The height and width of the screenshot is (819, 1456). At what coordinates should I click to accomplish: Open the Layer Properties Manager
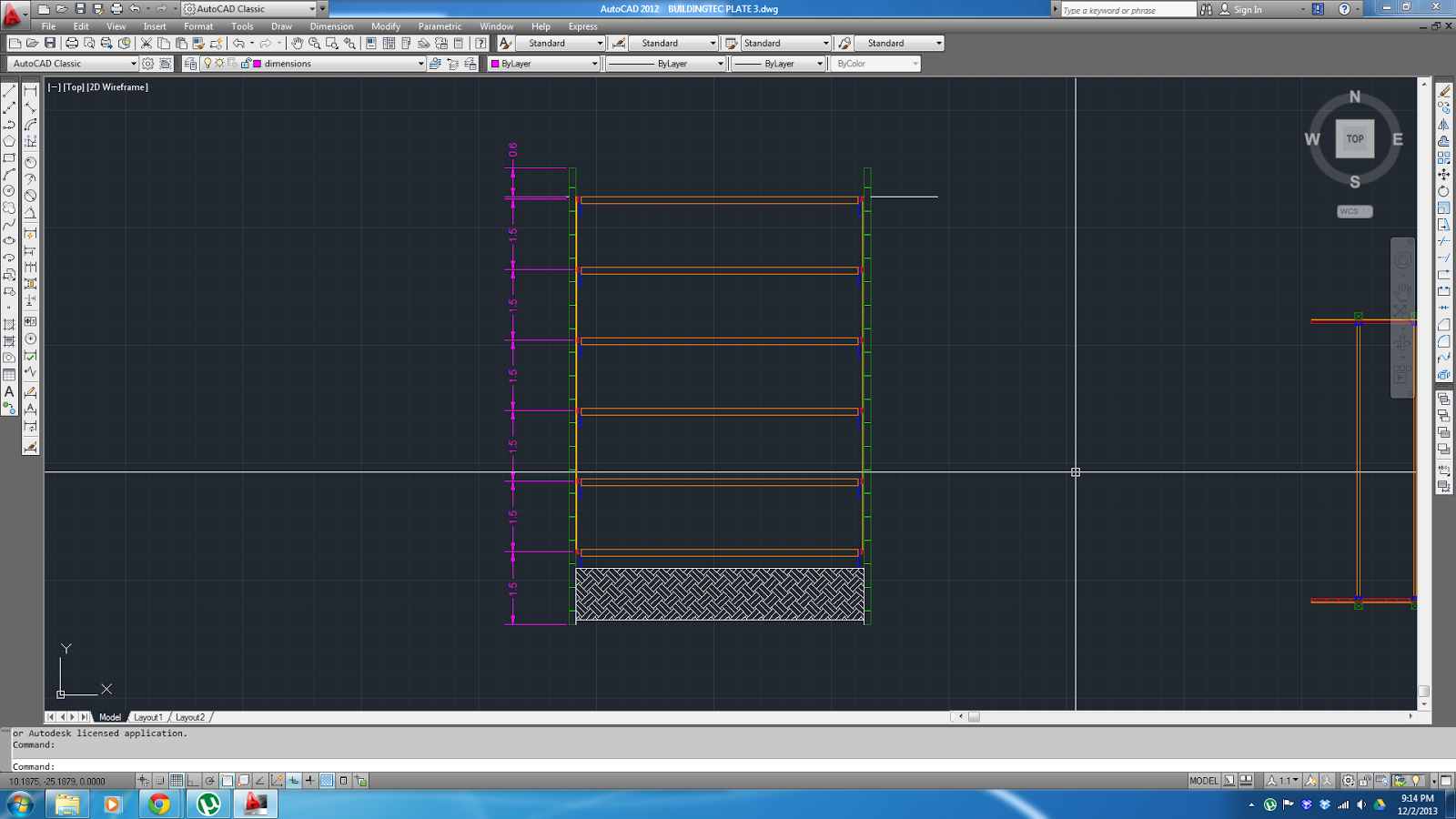point(192,64)
